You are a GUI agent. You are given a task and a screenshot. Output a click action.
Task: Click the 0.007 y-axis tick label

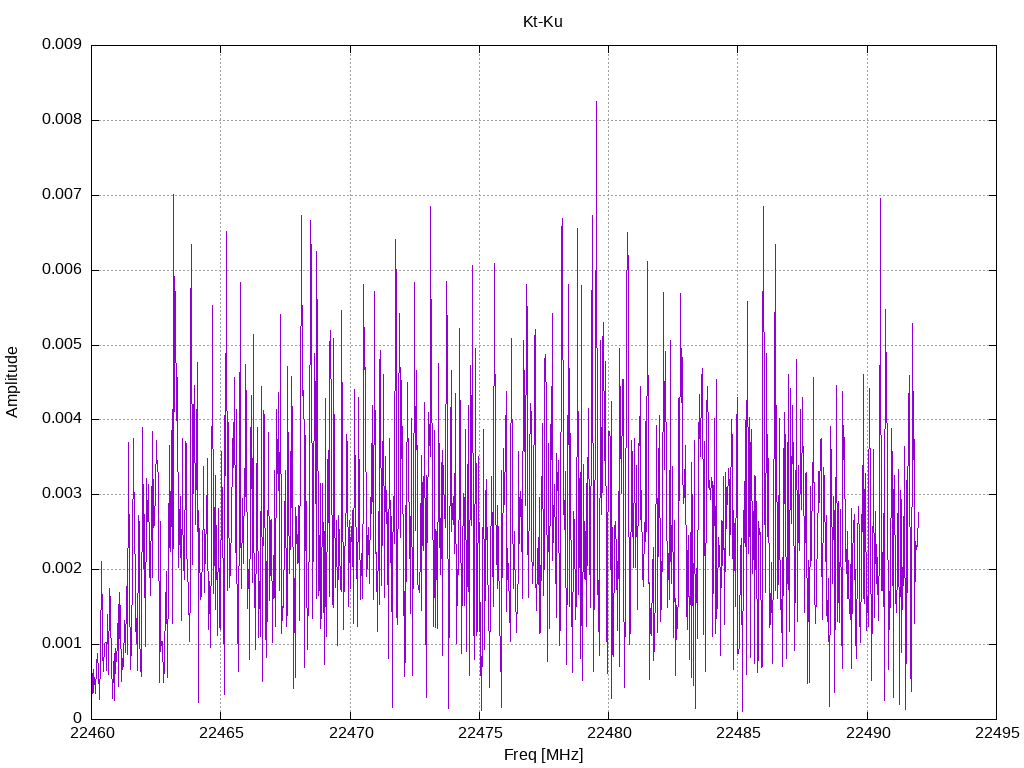point(62,195)
